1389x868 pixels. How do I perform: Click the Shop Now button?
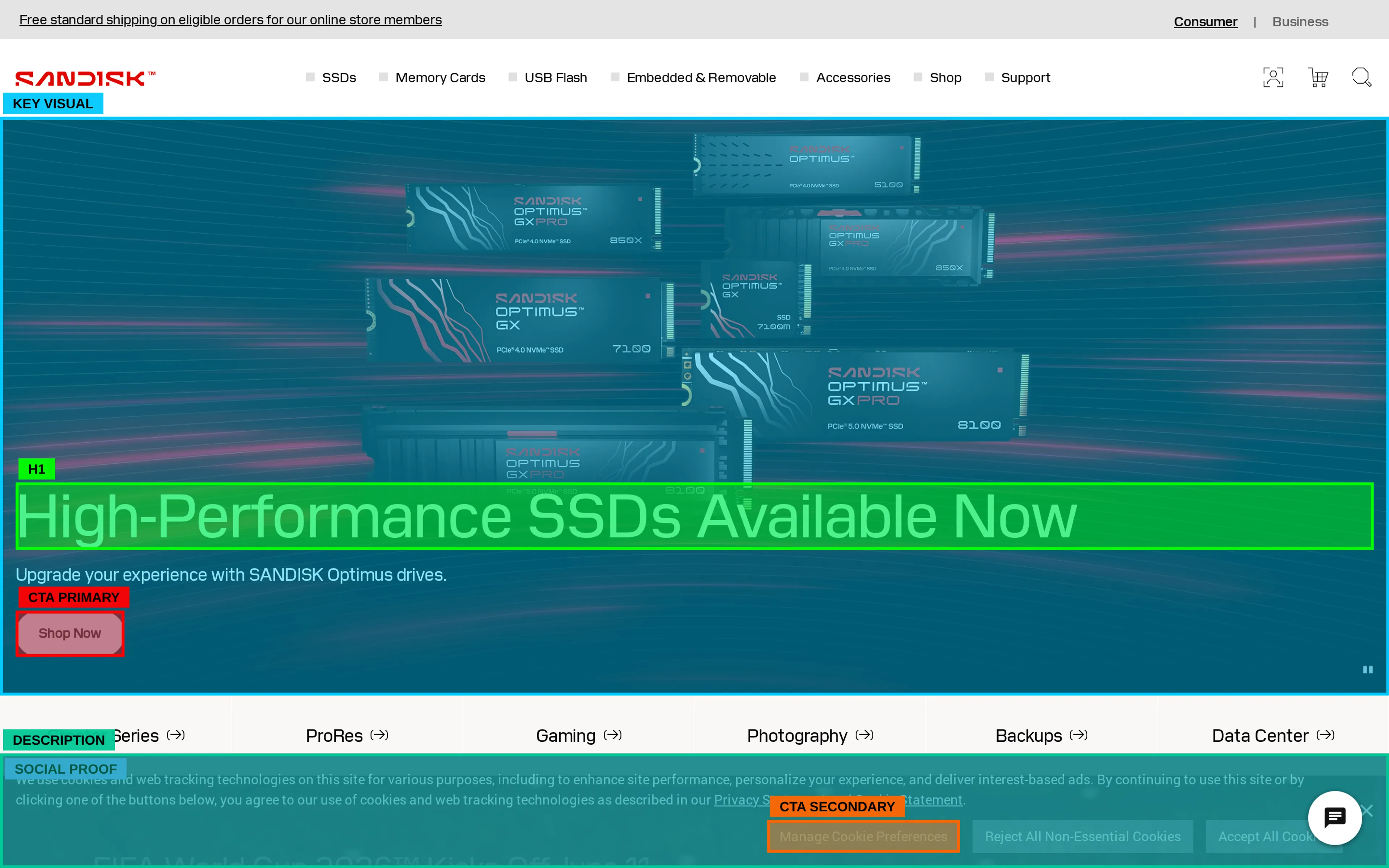tap(70, 633)
